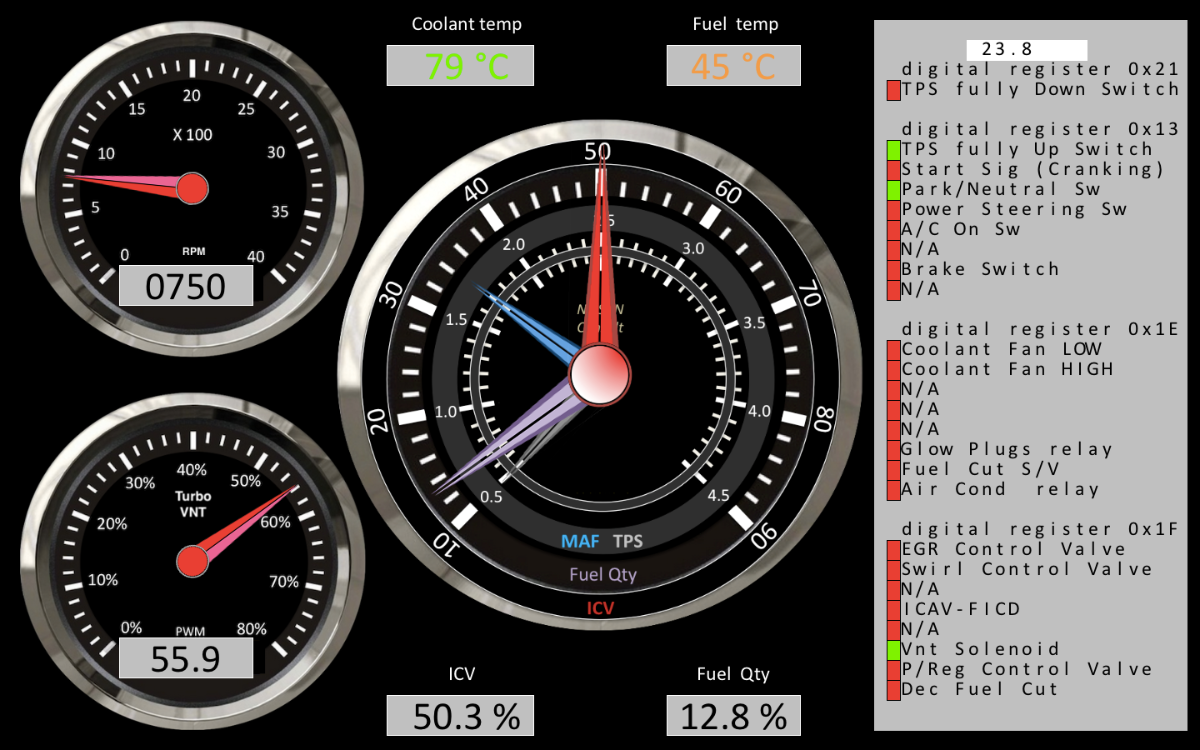
Task: Click the "ICV" label above 50.3 %
Action: 461,674
